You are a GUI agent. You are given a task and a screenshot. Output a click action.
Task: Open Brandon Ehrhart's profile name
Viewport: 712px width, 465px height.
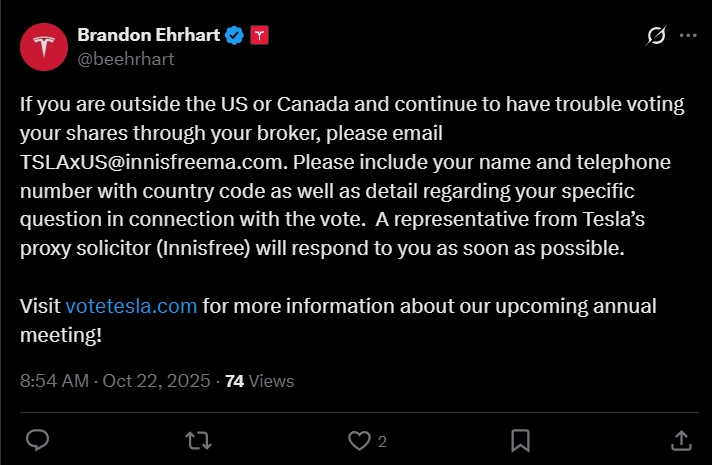pyautogui.click(x=150, y=36)
